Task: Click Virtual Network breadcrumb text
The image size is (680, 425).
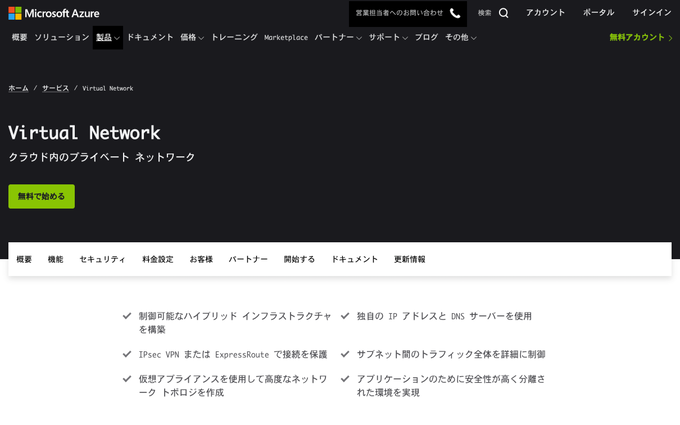Action: click(108, 88)
